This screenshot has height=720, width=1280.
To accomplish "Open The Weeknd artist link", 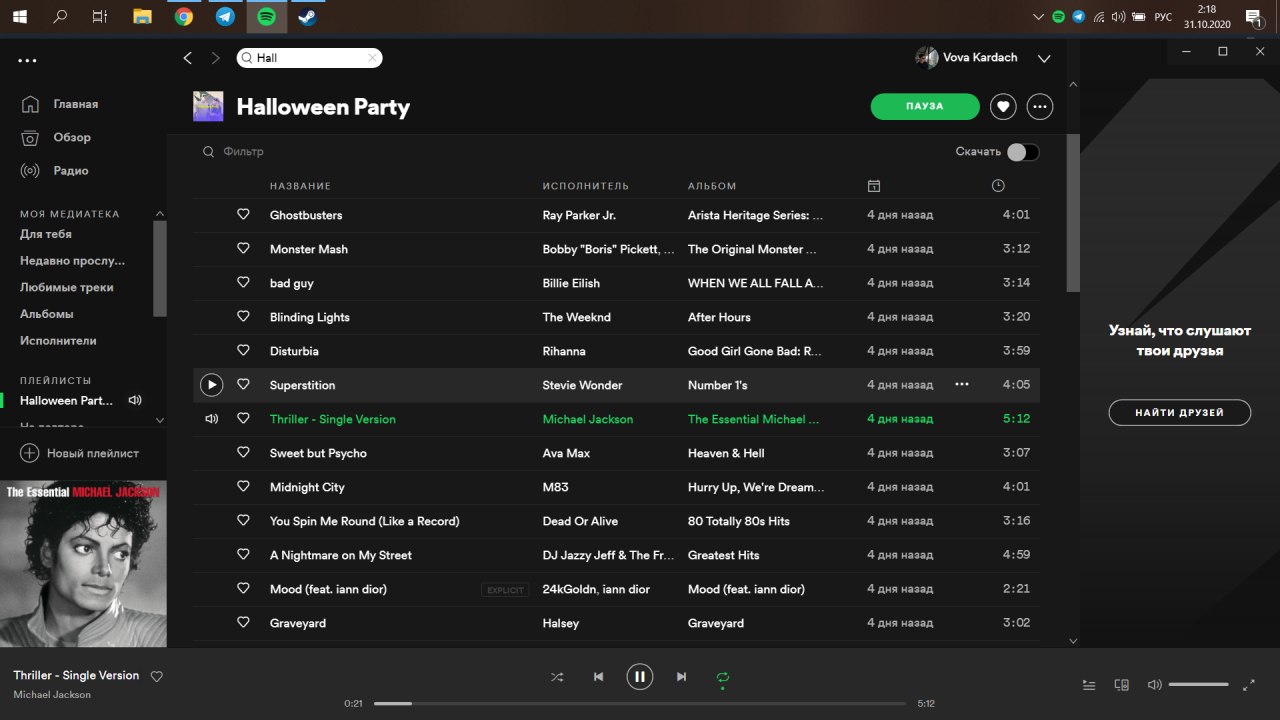I will pyautogui.click(x=577, y=317).
